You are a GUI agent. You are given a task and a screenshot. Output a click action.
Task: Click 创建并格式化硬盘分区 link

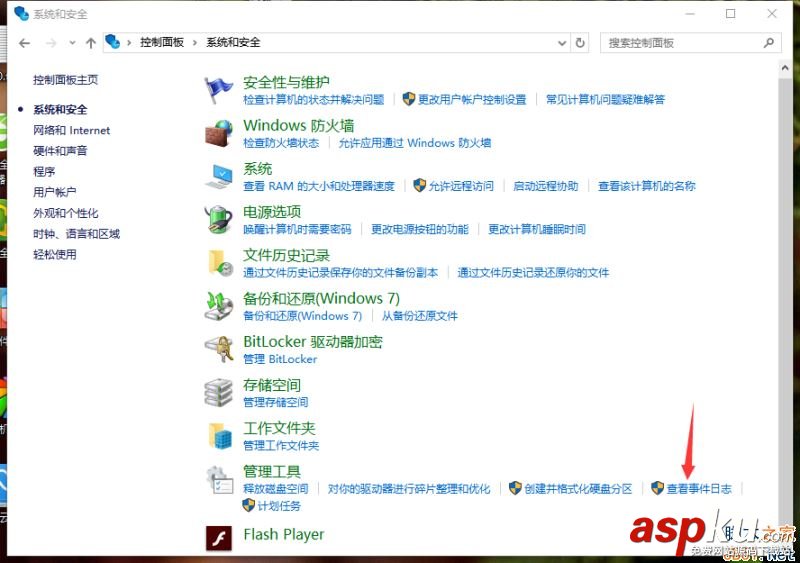(x=578, y=488)
